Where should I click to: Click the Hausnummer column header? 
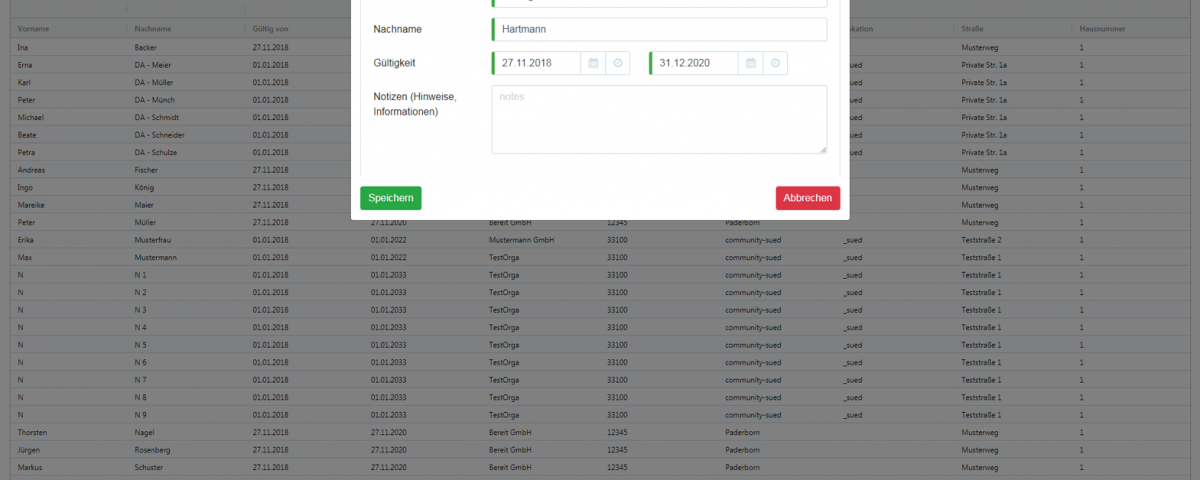[1102, 29]
